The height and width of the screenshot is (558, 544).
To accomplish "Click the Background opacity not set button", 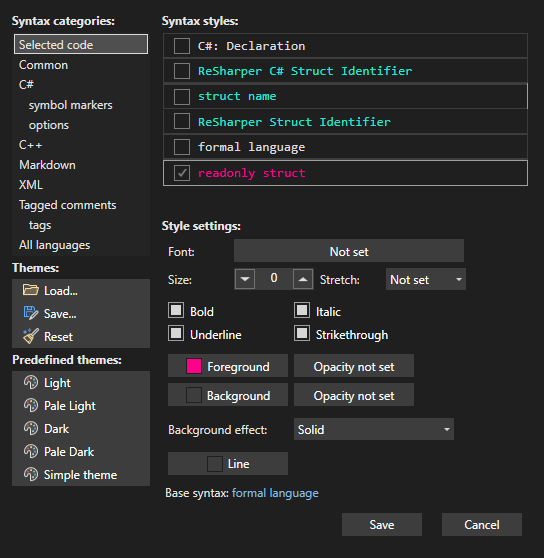I will coord(354,395).
